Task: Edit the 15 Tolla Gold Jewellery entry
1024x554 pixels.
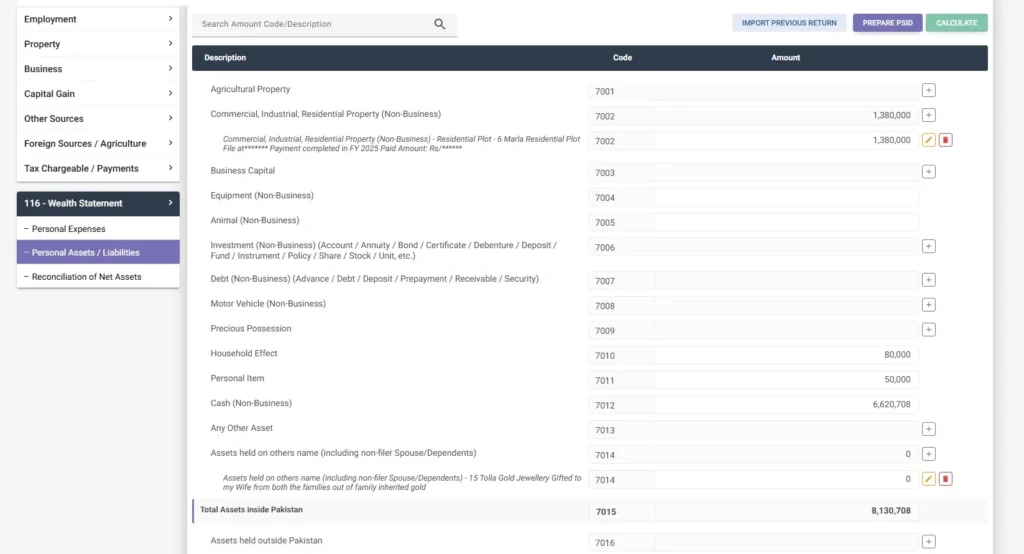Action: point(928,479)
